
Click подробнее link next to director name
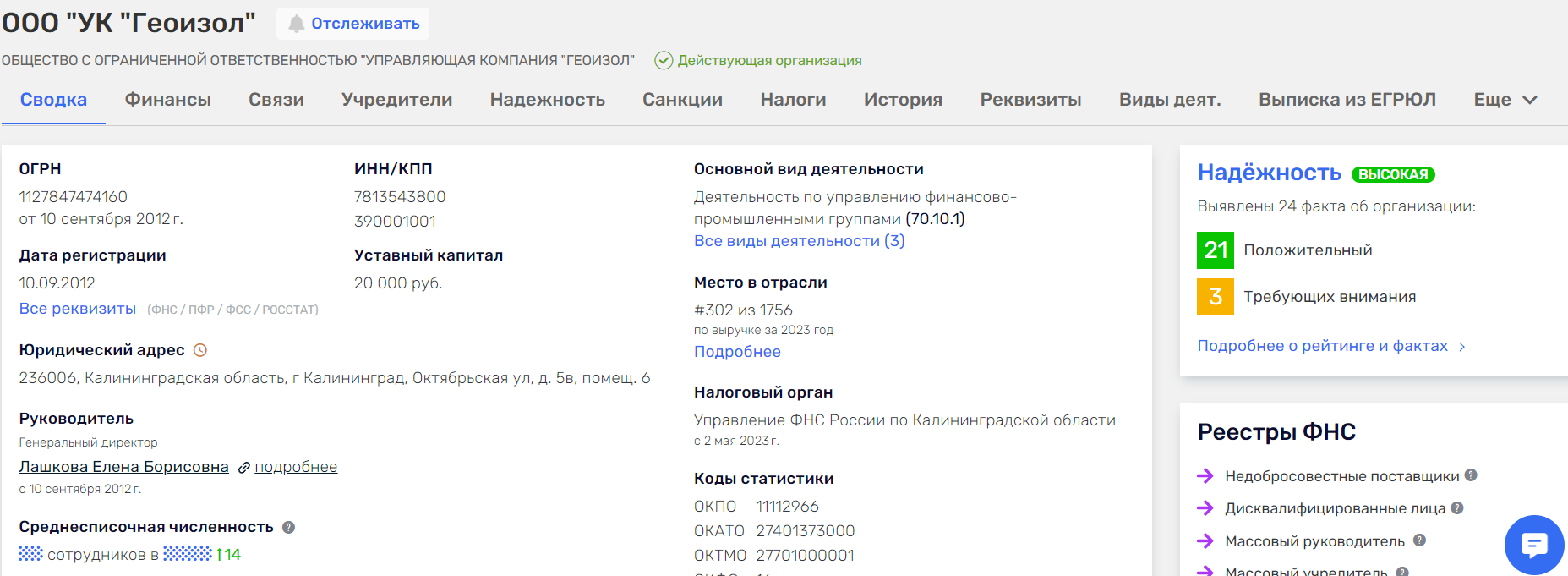296,467
